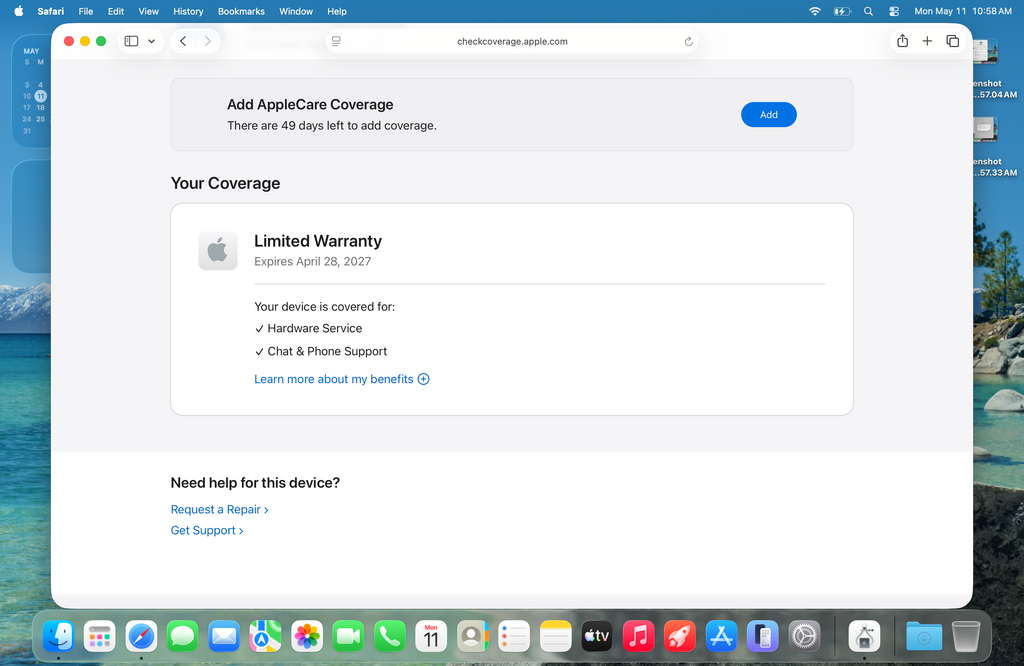This screenshot has height=666, width=1024.
Task: Check the battery status icon
Action: pyautogui.click(x=842, y=11)
